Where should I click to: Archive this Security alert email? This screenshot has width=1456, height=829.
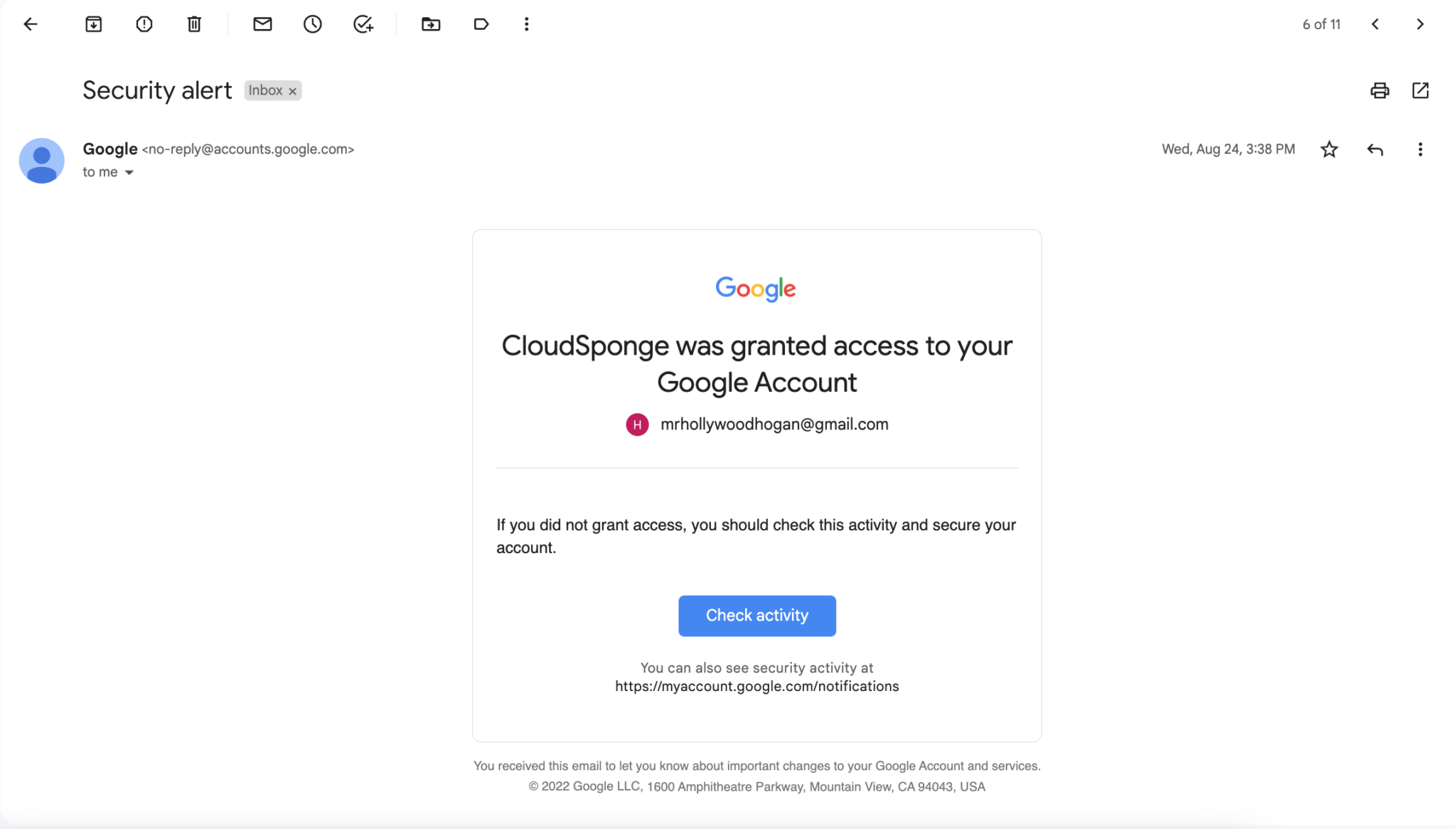pos(93,23)
